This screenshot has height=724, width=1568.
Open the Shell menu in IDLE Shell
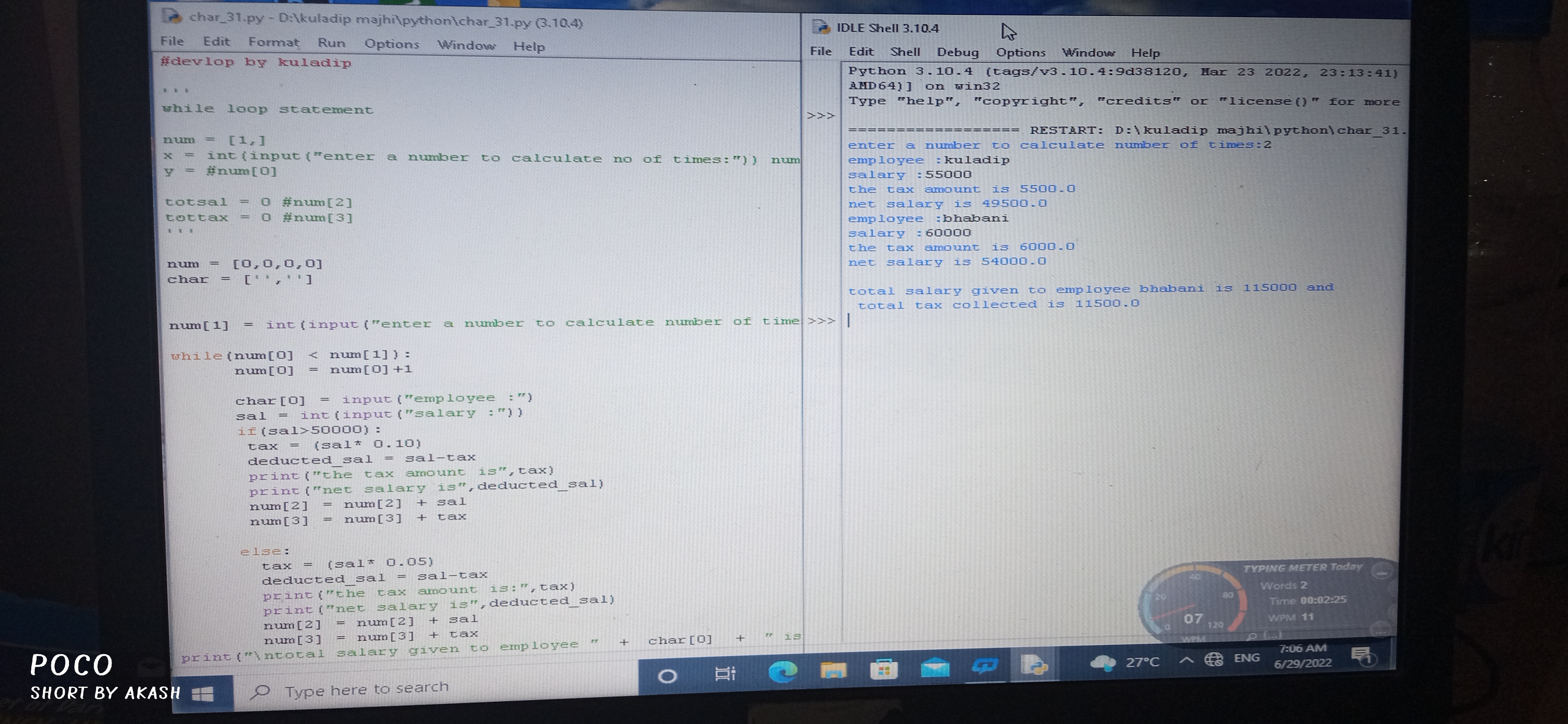[x=905, y=52]
